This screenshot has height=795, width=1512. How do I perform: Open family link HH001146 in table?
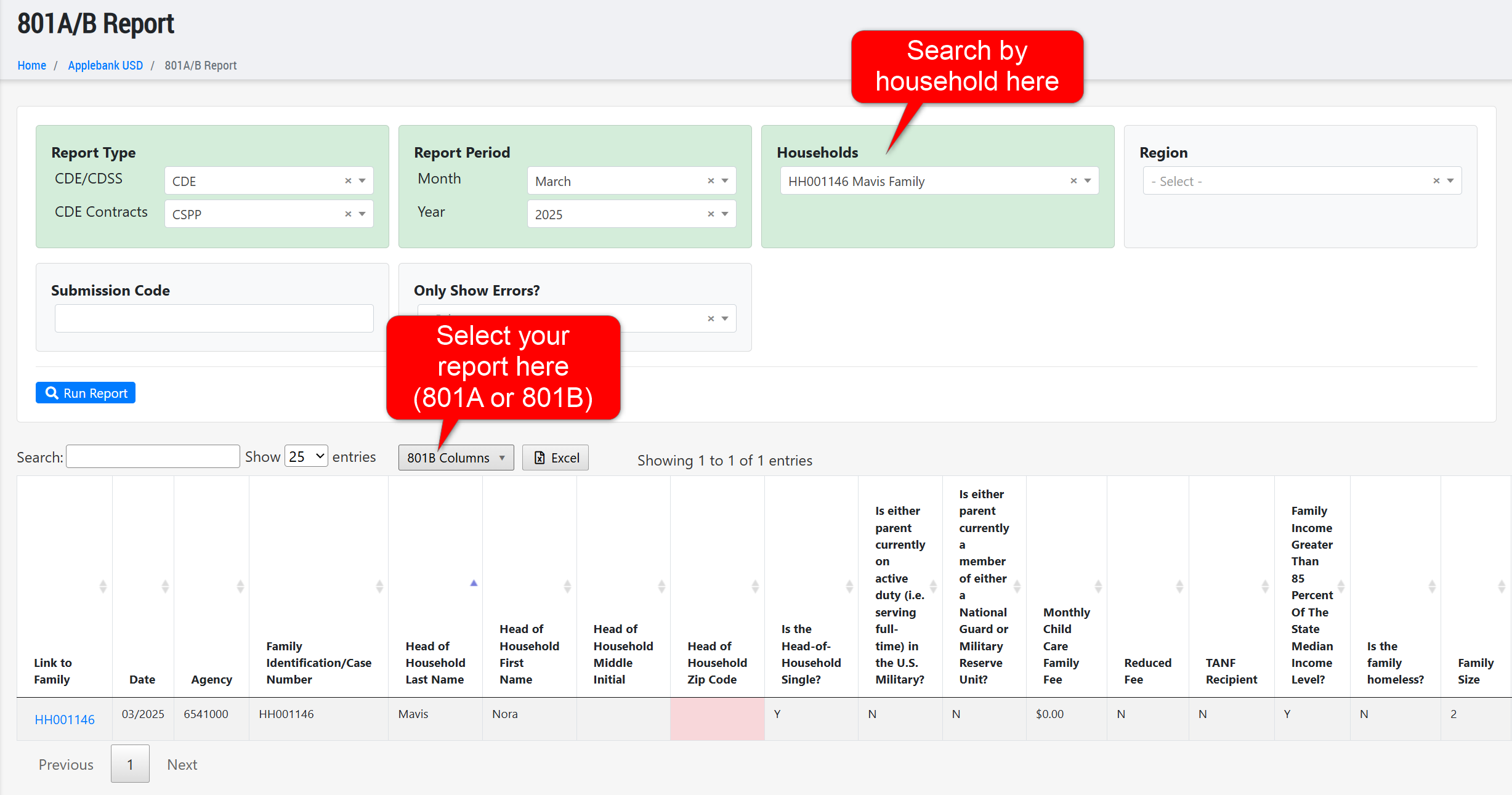[x=65, y=719]
